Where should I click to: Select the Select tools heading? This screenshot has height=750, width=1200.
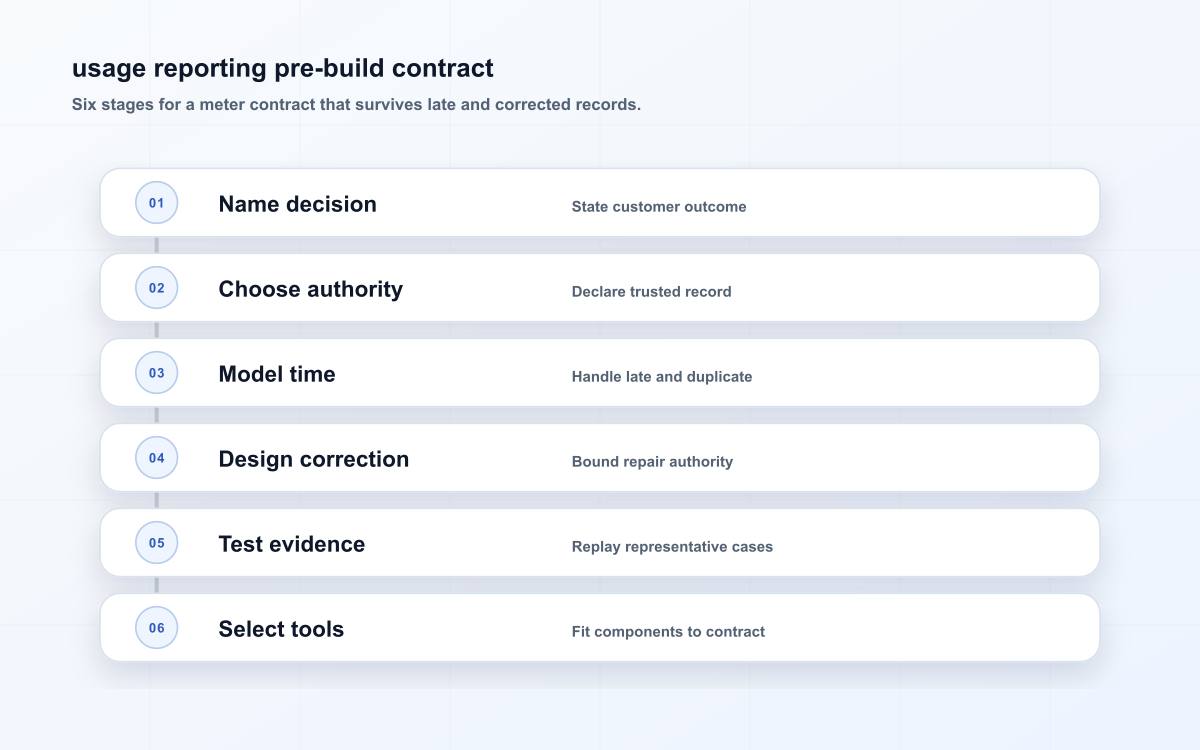281,629
